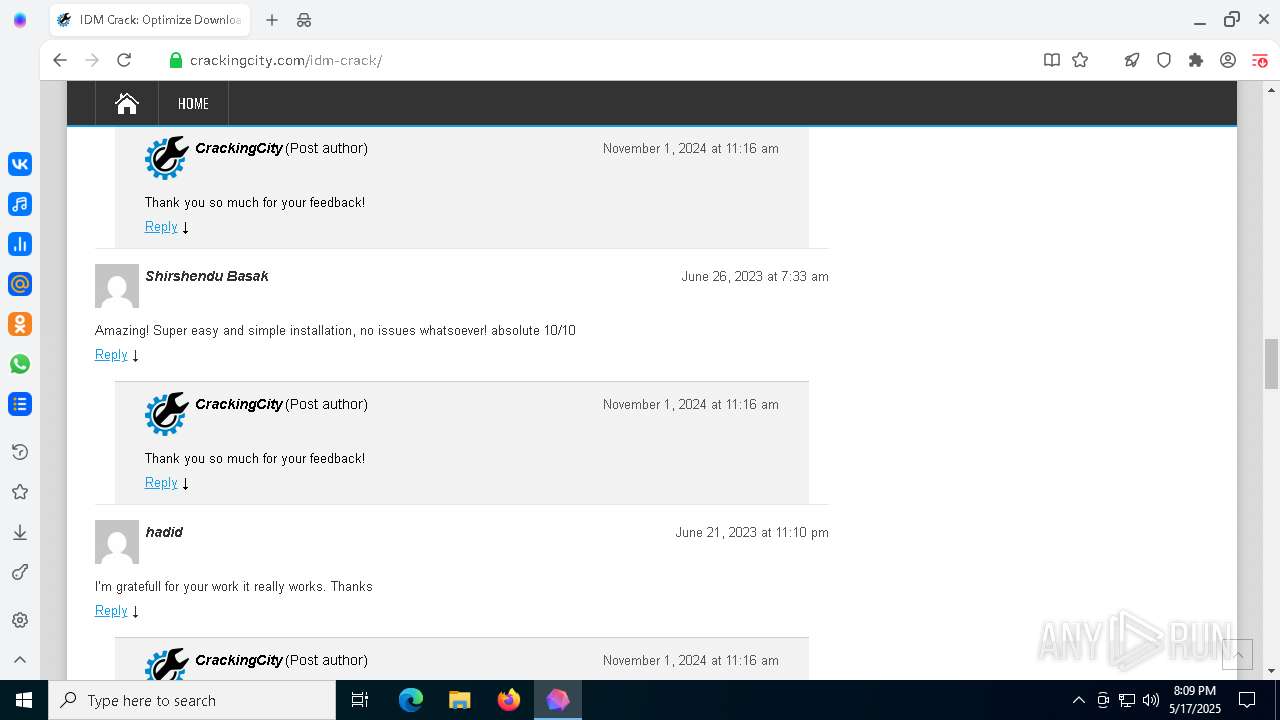The image size is (1280, 720).
Task: Open the notification center
Action: 1247,700
